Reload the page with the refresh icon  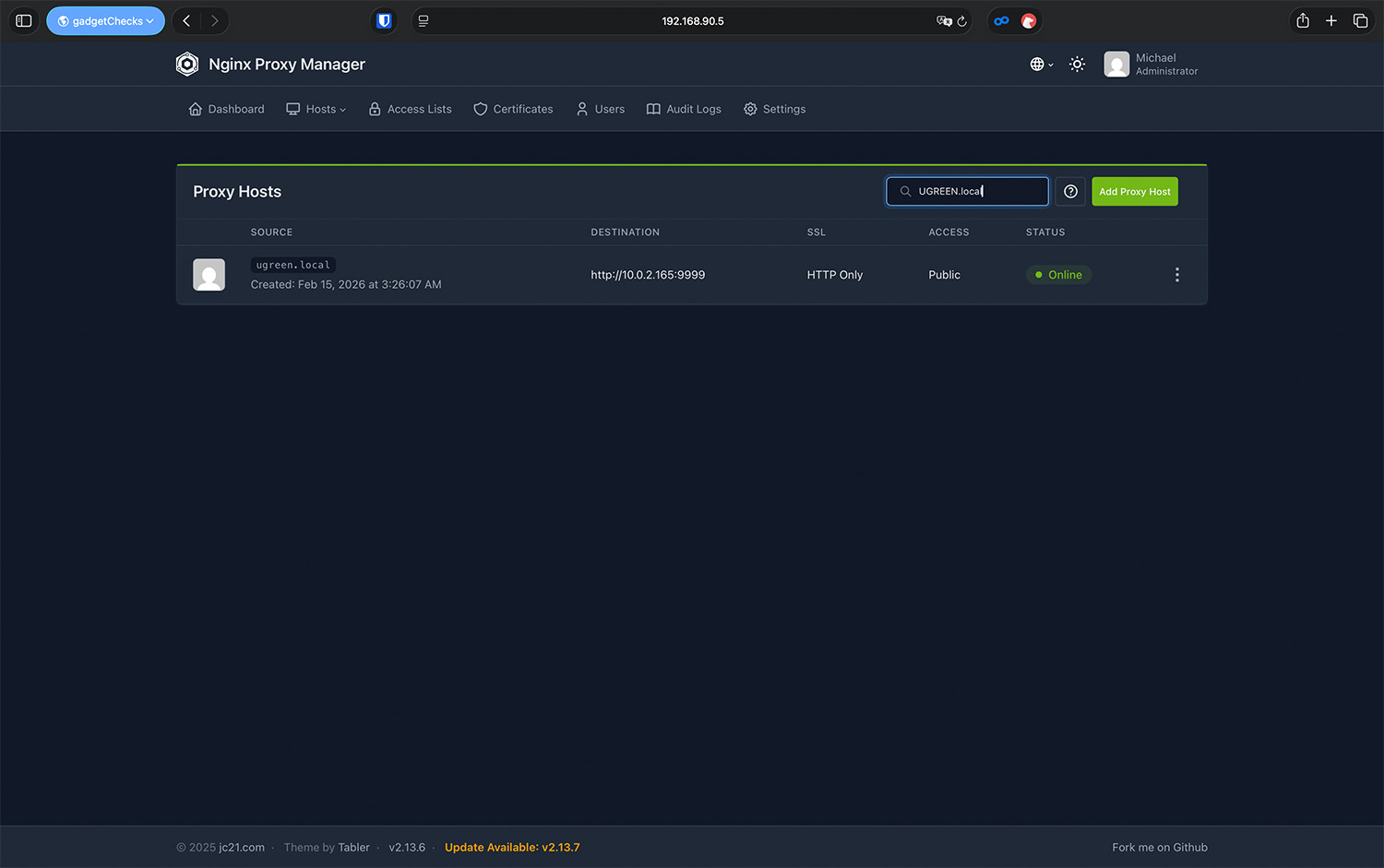(961, 21)
